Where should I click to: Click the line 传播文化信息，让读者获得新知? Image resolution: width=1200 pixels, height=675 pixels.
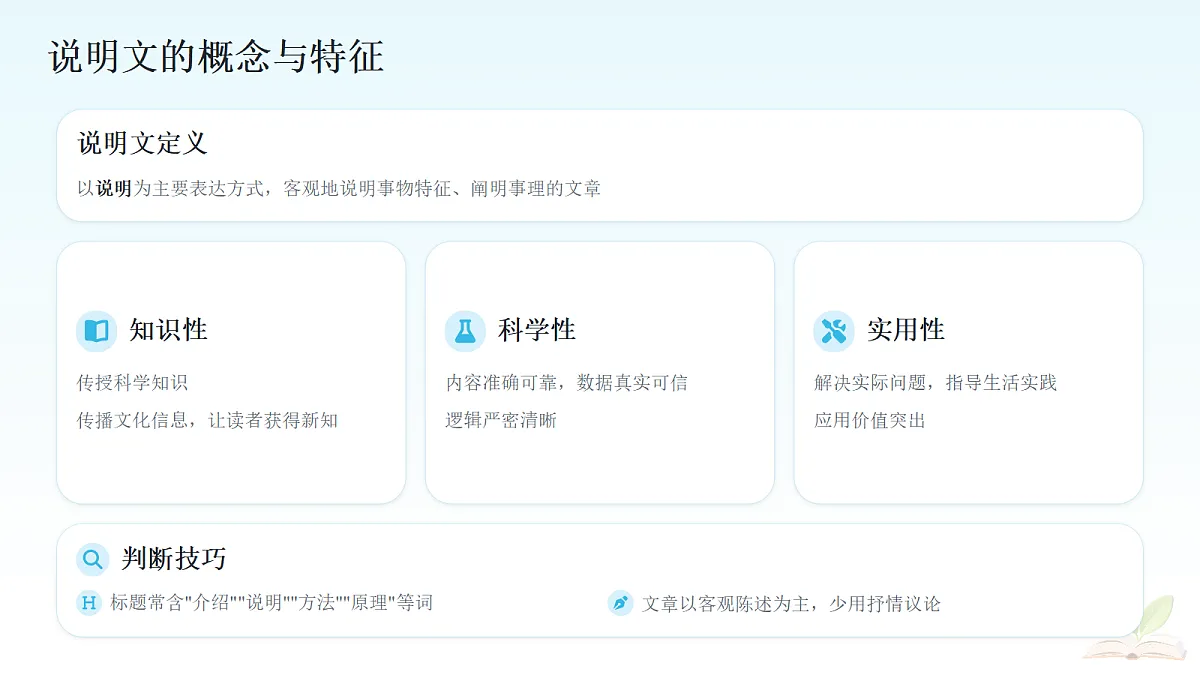[x=207, y=421]
